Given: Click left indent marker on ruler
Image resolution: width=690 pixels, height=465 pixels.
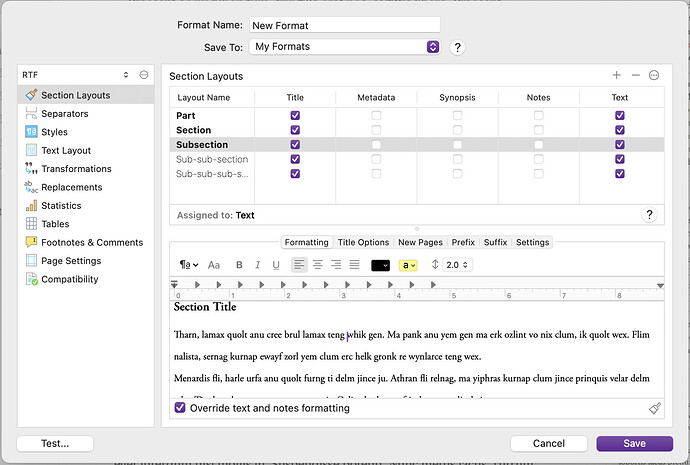Looking at the screenshot, I should (175, 285).
